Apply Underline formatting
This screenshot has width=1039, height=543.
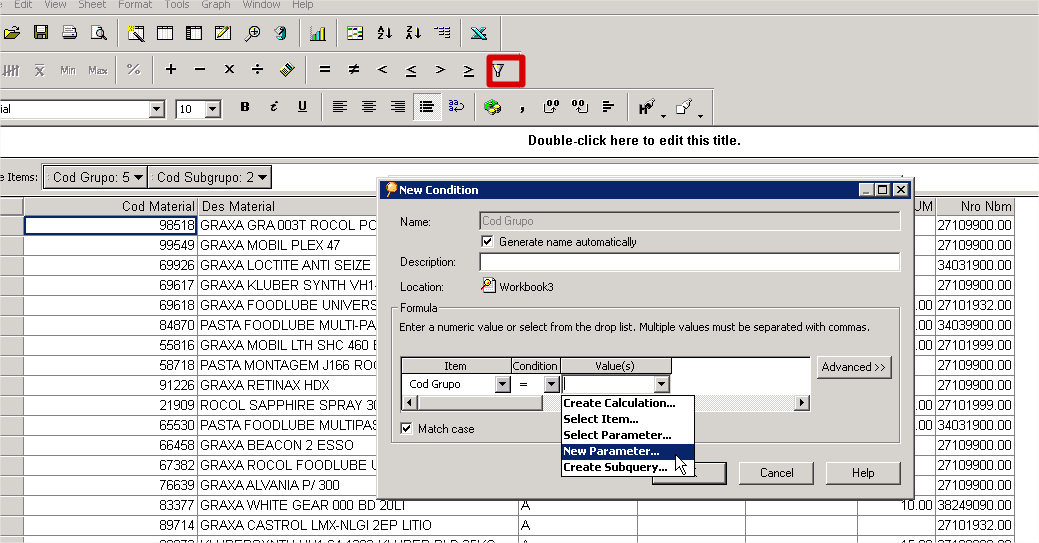point(303,107)
